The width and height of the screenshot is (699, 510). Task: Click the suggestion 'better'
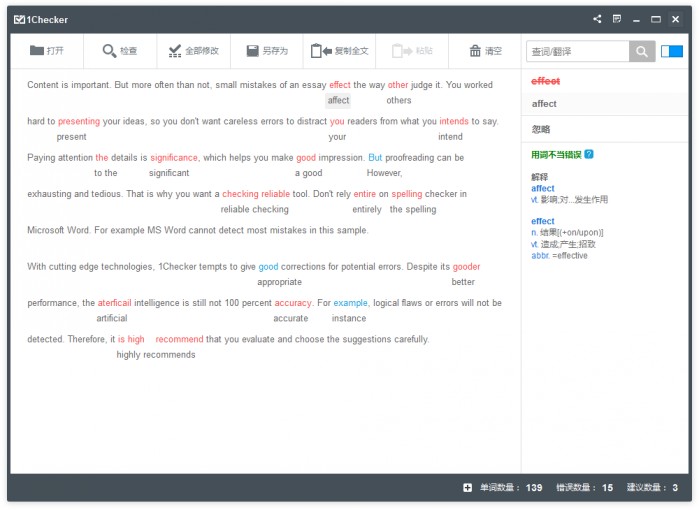(x=463, y=282)
